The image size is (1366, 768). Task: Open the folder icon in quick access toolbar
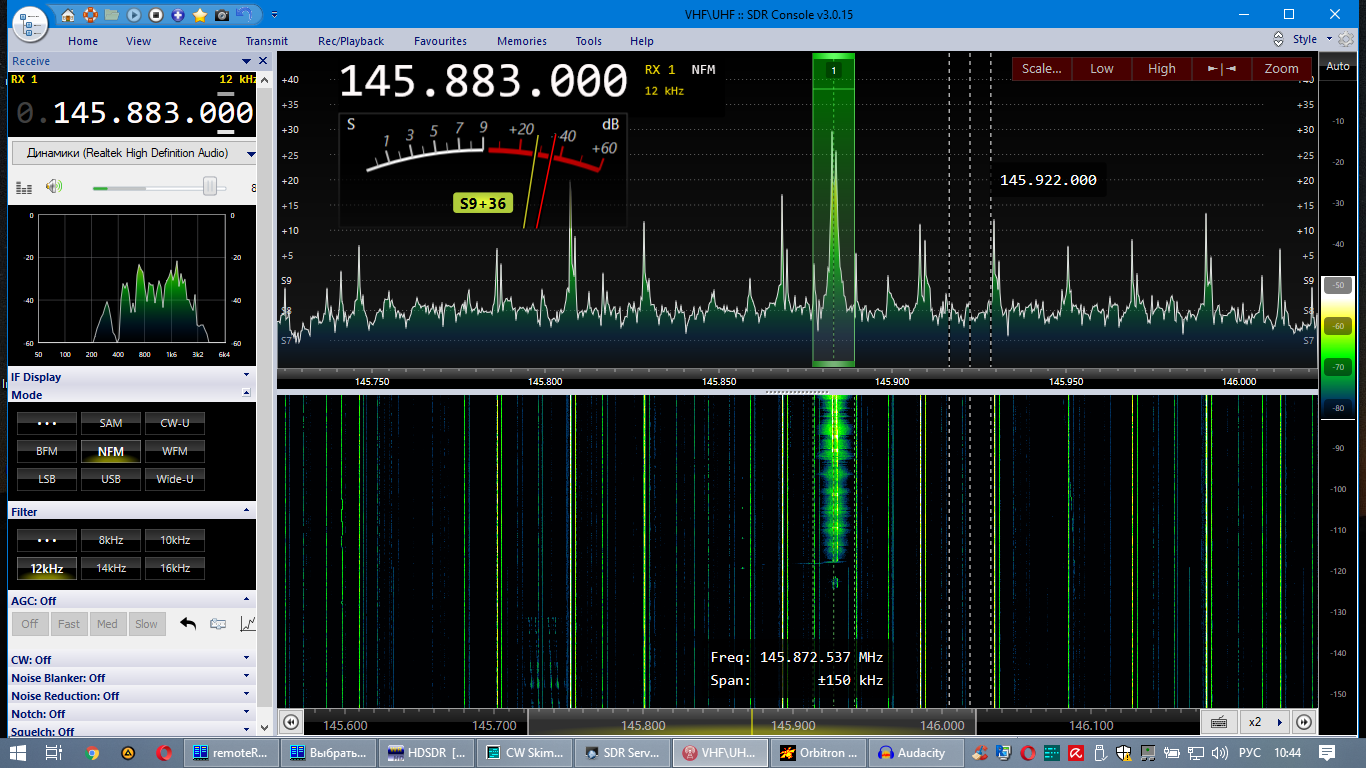pos(112,16)
